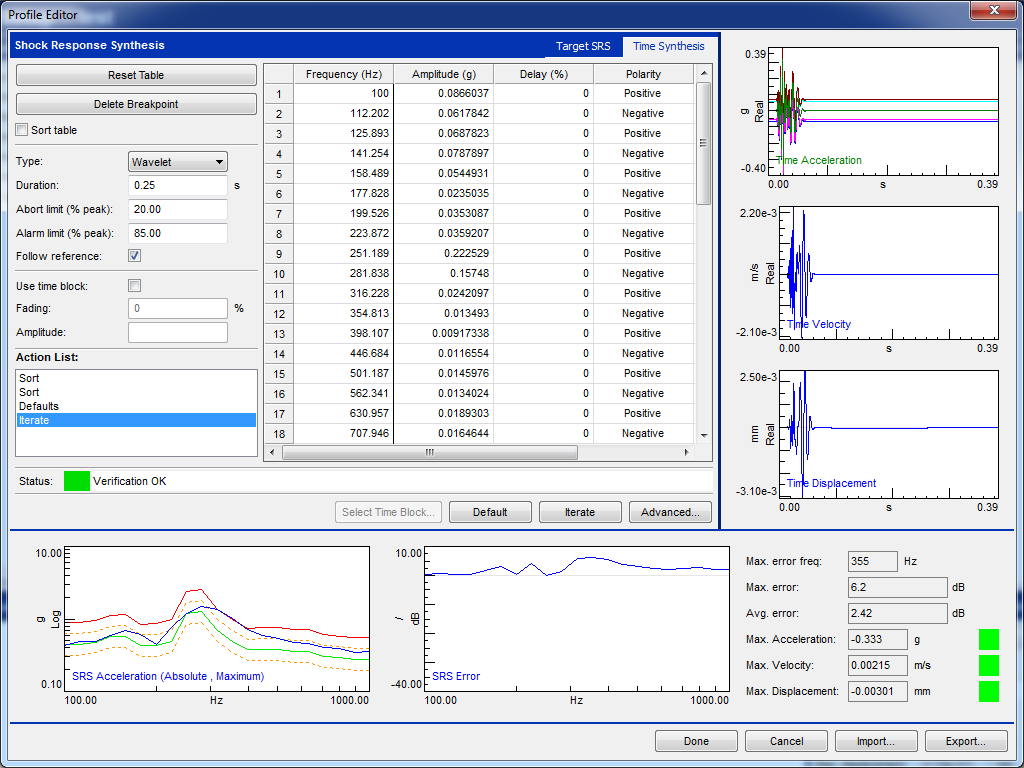Screen dimensions: 1024x768
Task: Click the Duration input field
Action: [178, 186]
